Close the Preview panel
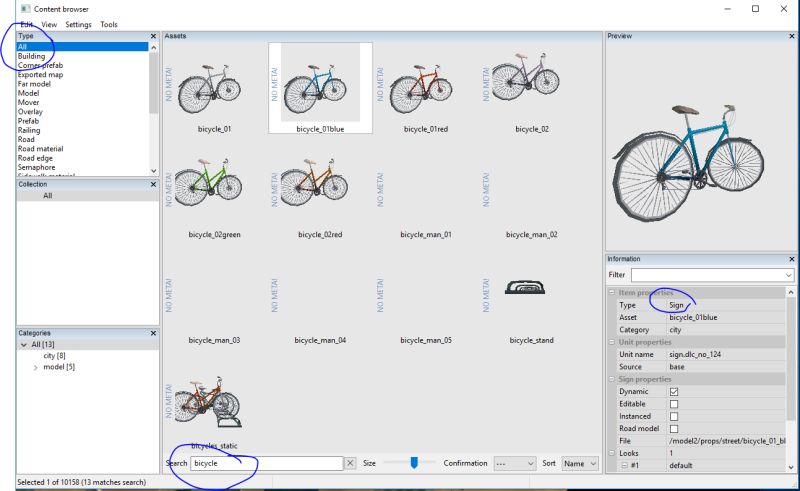Image resolution: width=800 pixels, height=491 pixels. coord(792,36)
